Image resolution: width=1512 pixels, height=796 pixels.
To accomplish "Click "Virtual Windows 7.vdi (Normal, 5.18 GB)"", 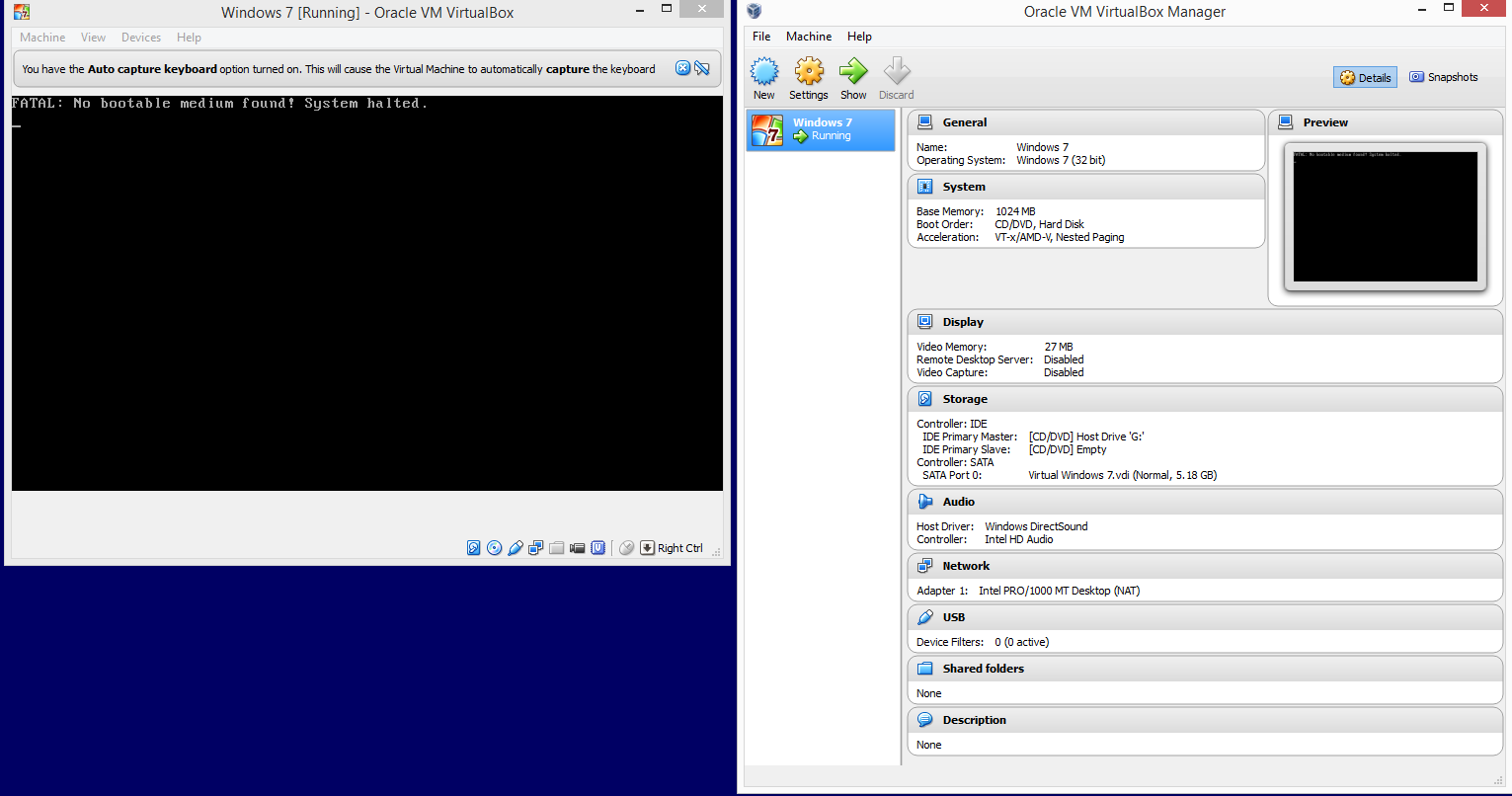I will 1122,475.
